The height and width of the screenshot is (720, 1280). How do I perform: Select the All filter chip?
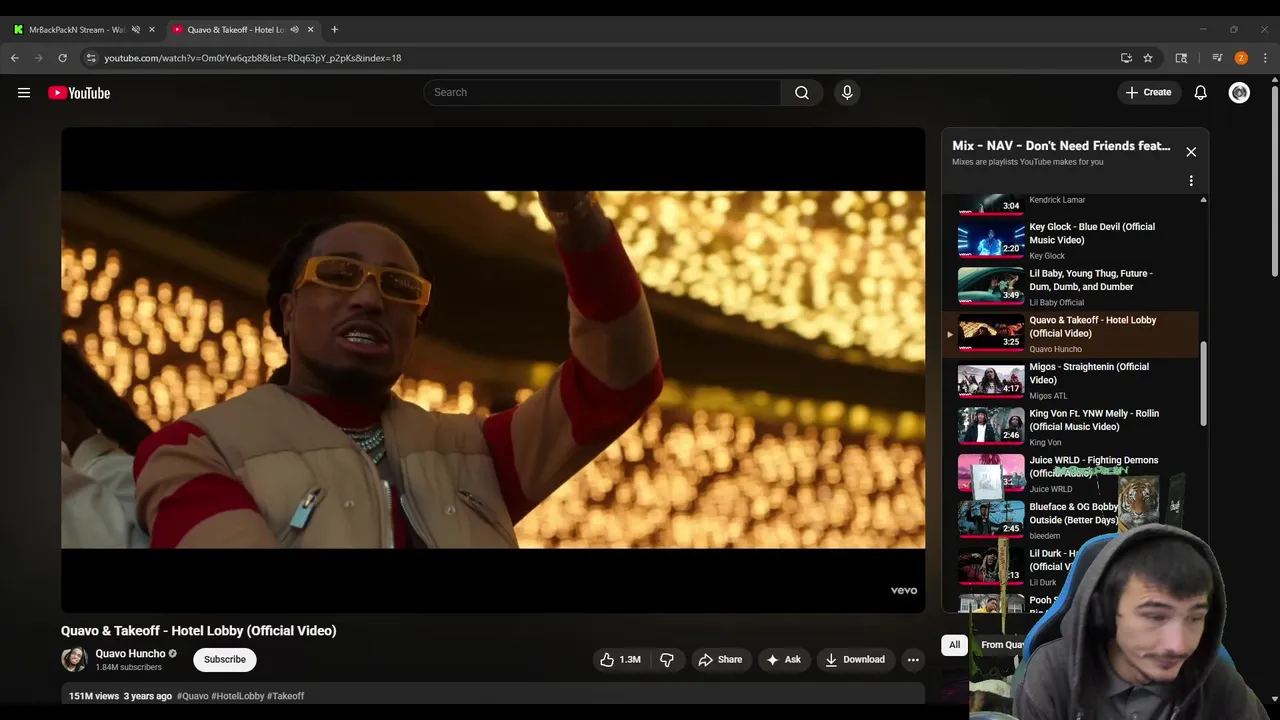[x=954, y=645]
